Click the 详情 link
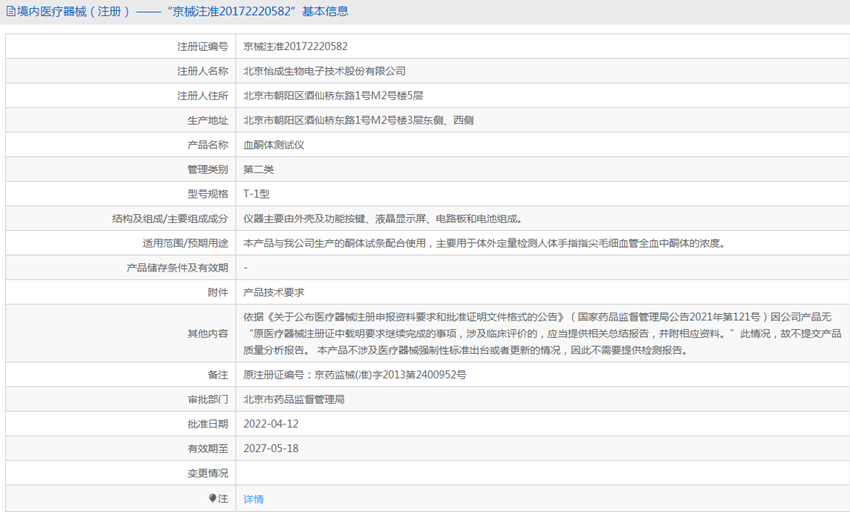The image size is (850, 512). pos(253,499)
